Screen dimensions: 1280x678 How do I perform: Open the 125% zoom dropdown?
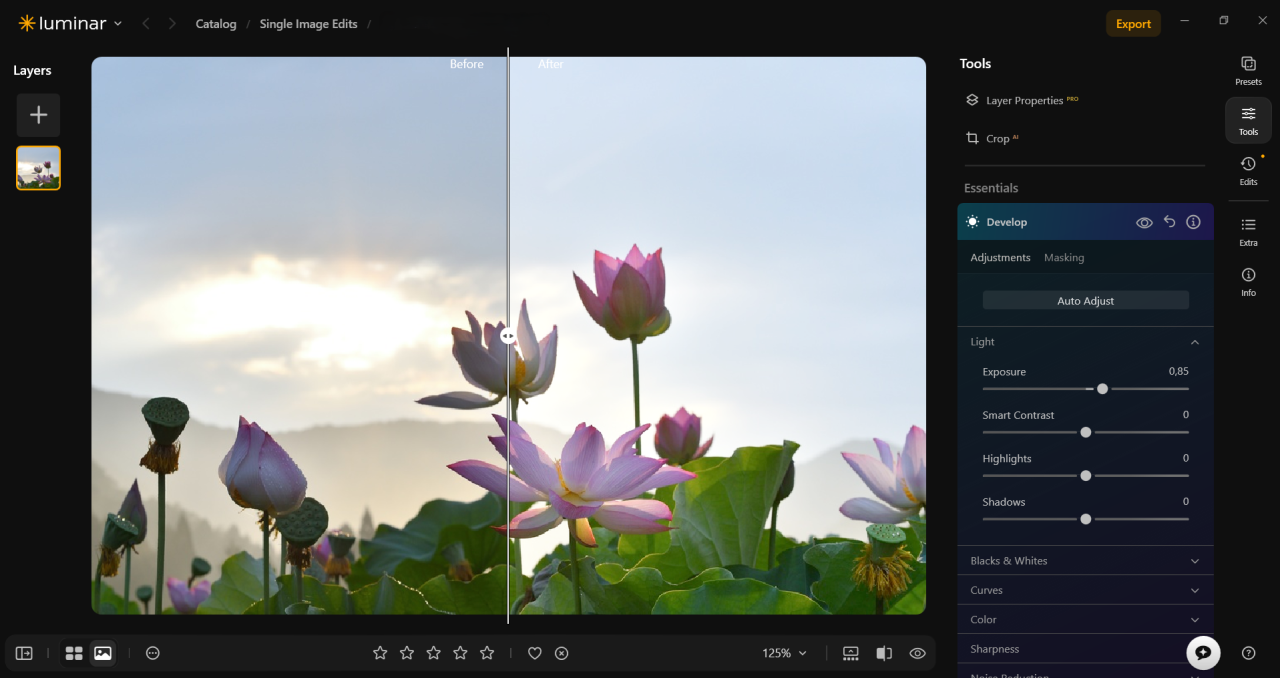pos(784,653)
